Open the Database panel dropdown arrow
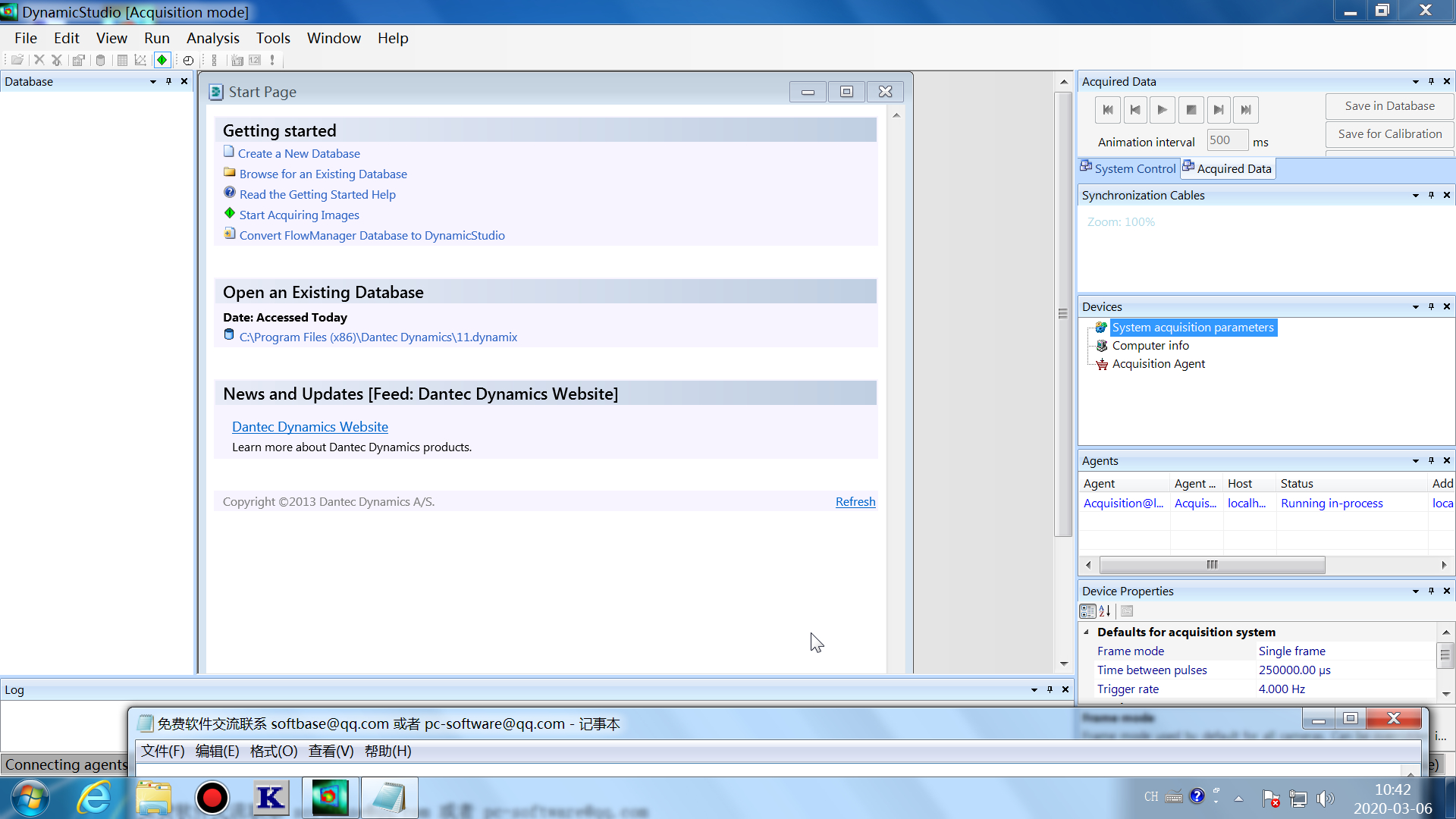 [153, 82]
